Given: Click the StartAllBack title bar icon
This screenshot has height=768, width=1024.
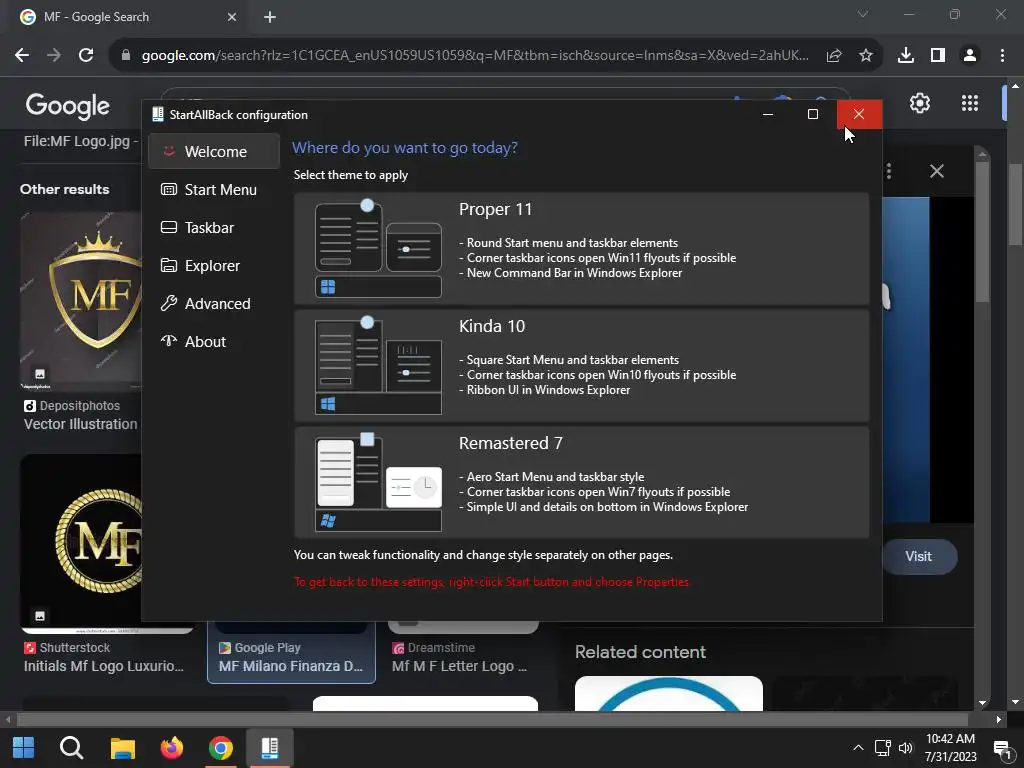Looking at the screenshot, I should [x=157, y=114].
